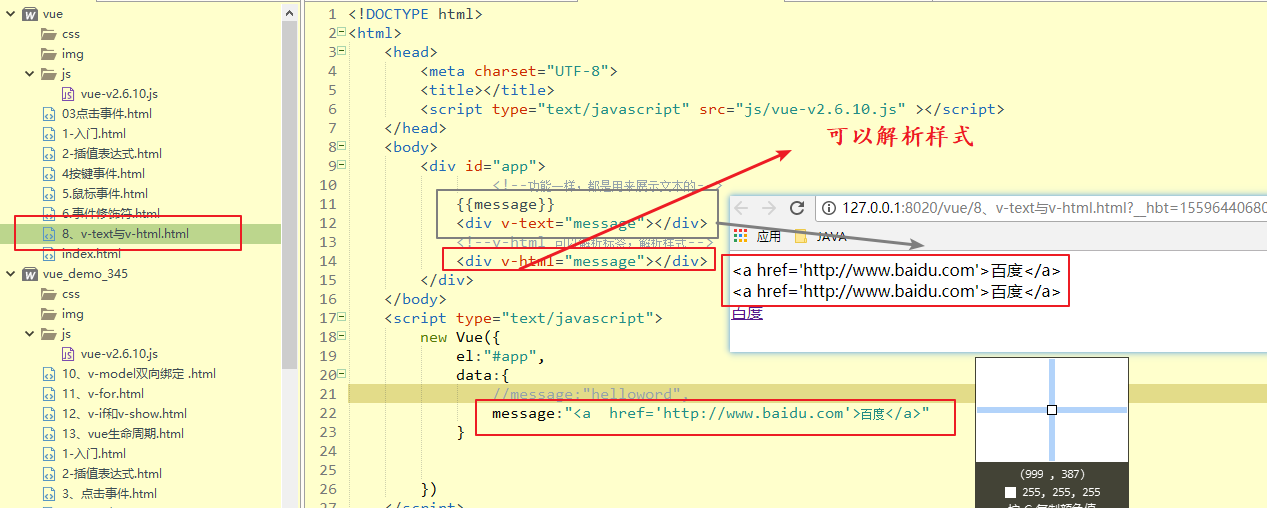Fold the data object on line 20
The width and height of the screenshot is (1267, 508).
pyautogui.click(x=341, y=374)
